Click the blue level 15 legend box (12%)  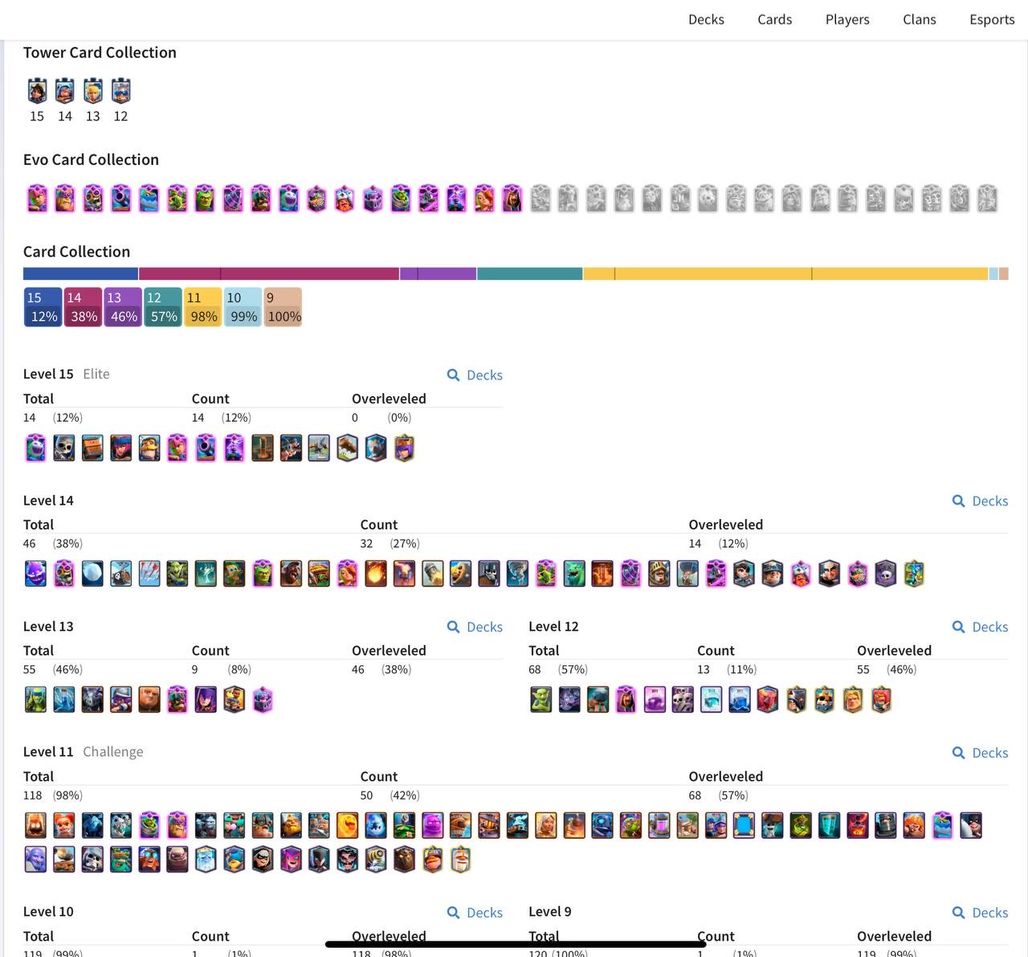tap(43, 307)
